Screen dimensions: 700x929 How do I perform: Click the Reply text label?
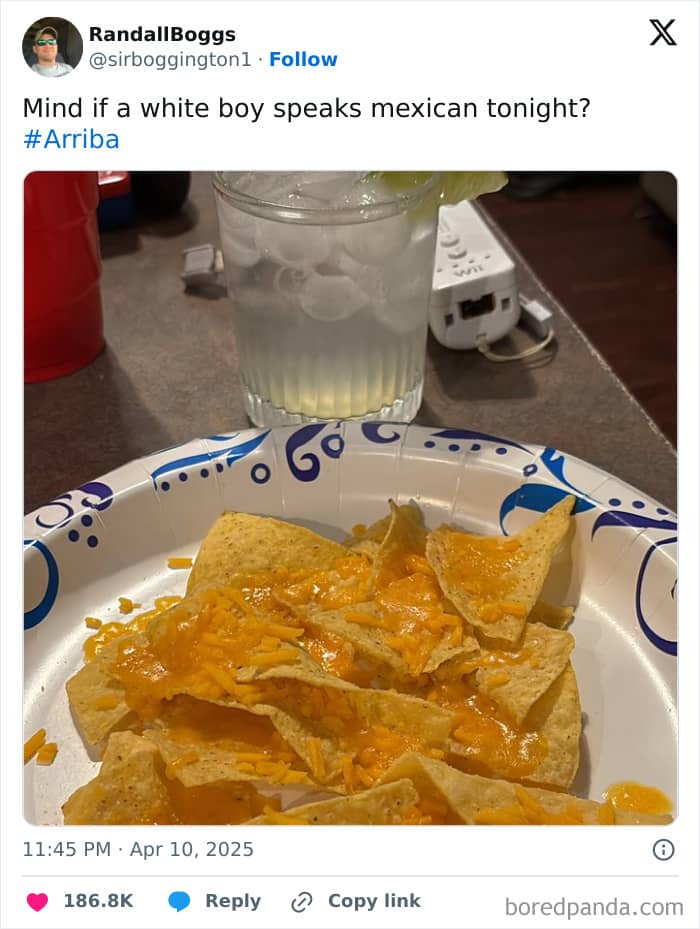[x=233, y=901]
